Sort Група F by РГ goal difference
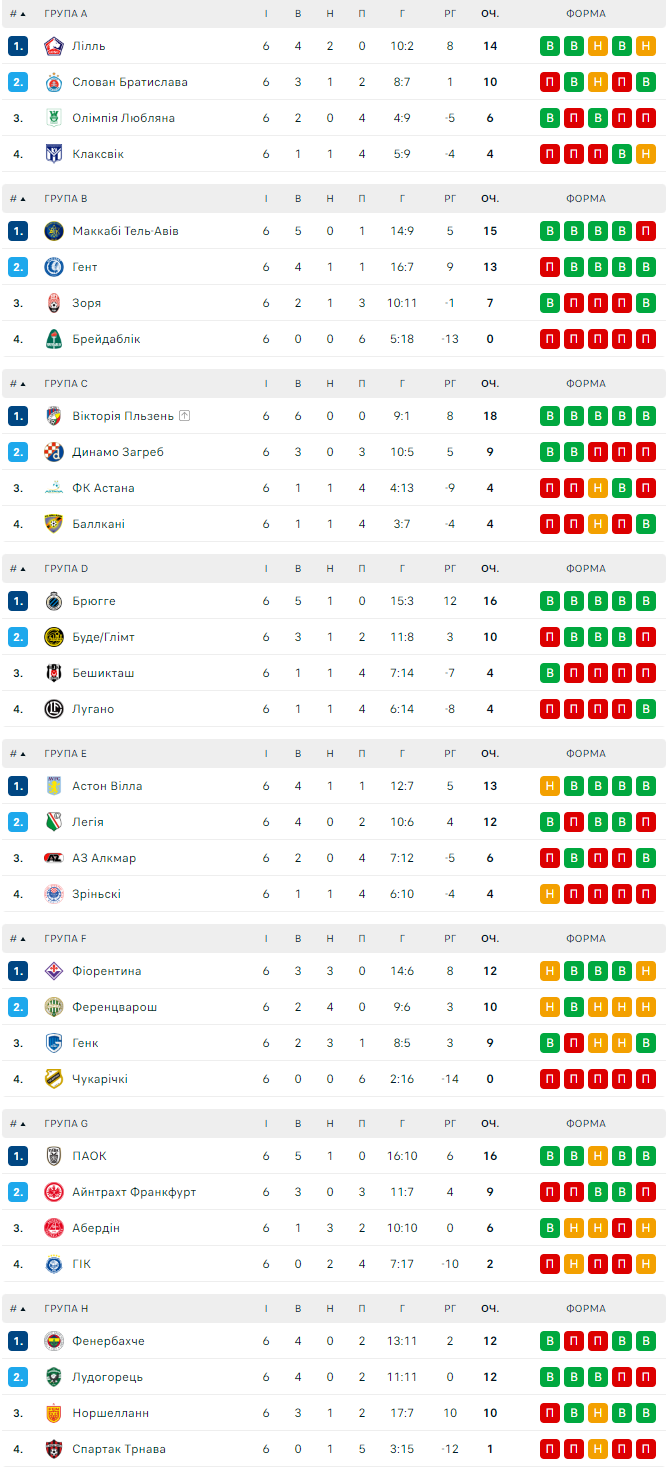This screenshot has height=1468, width=667. pyautogui.click(x=450, y=939)
